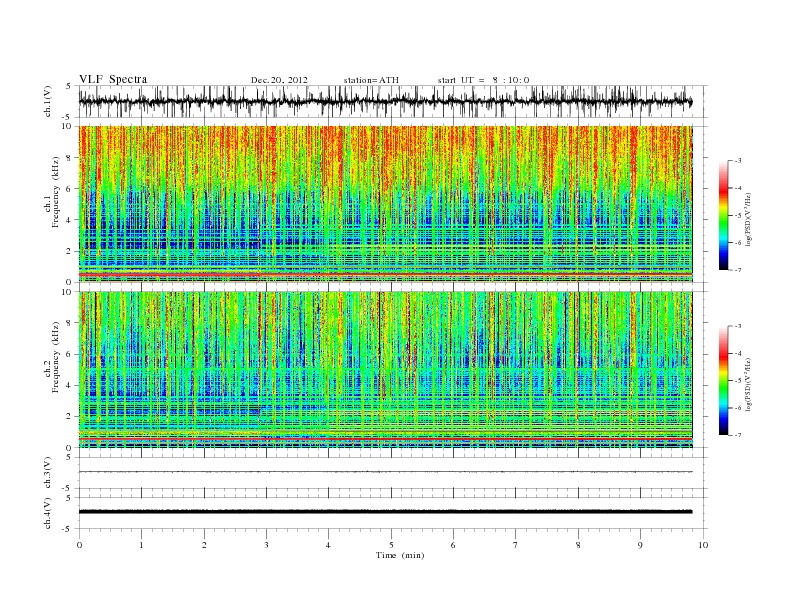Click the '6' tick on time axis
Image resolution: width=792 pixels, height=612 pixels.
click(454, 545)
